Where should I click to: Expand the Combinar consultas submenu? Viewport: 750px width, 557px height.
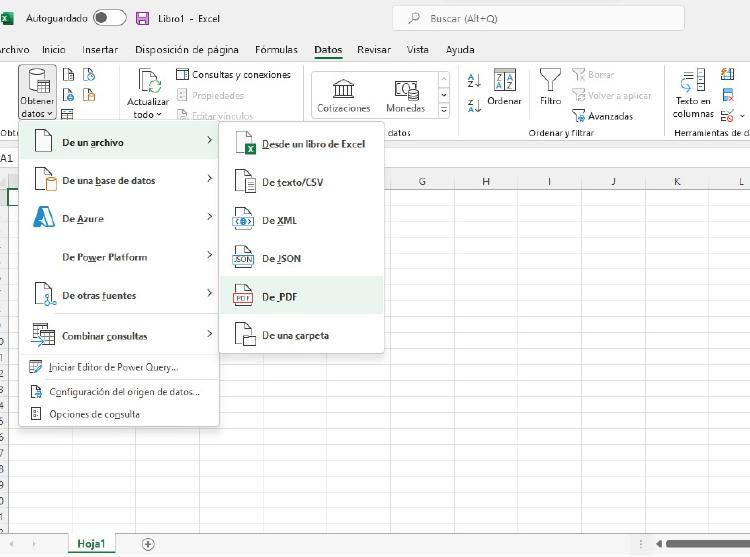coord(119,335)
